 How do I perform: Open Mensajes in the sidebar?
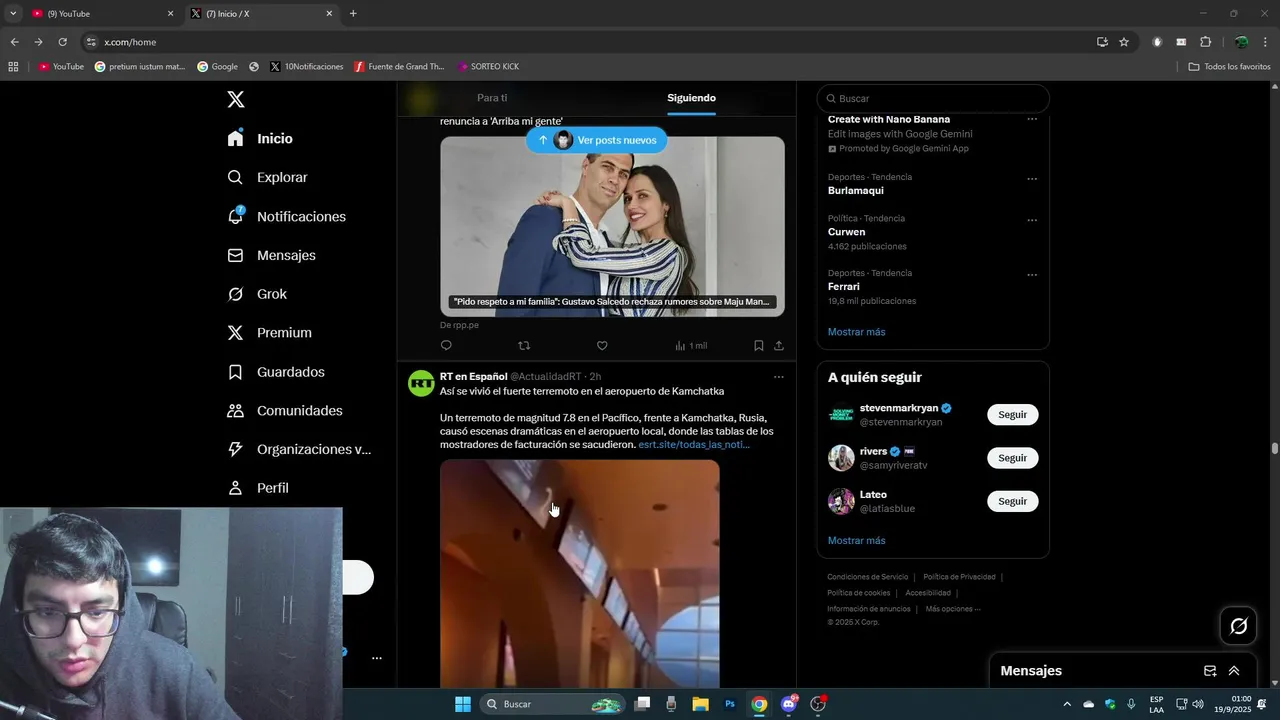271,255
